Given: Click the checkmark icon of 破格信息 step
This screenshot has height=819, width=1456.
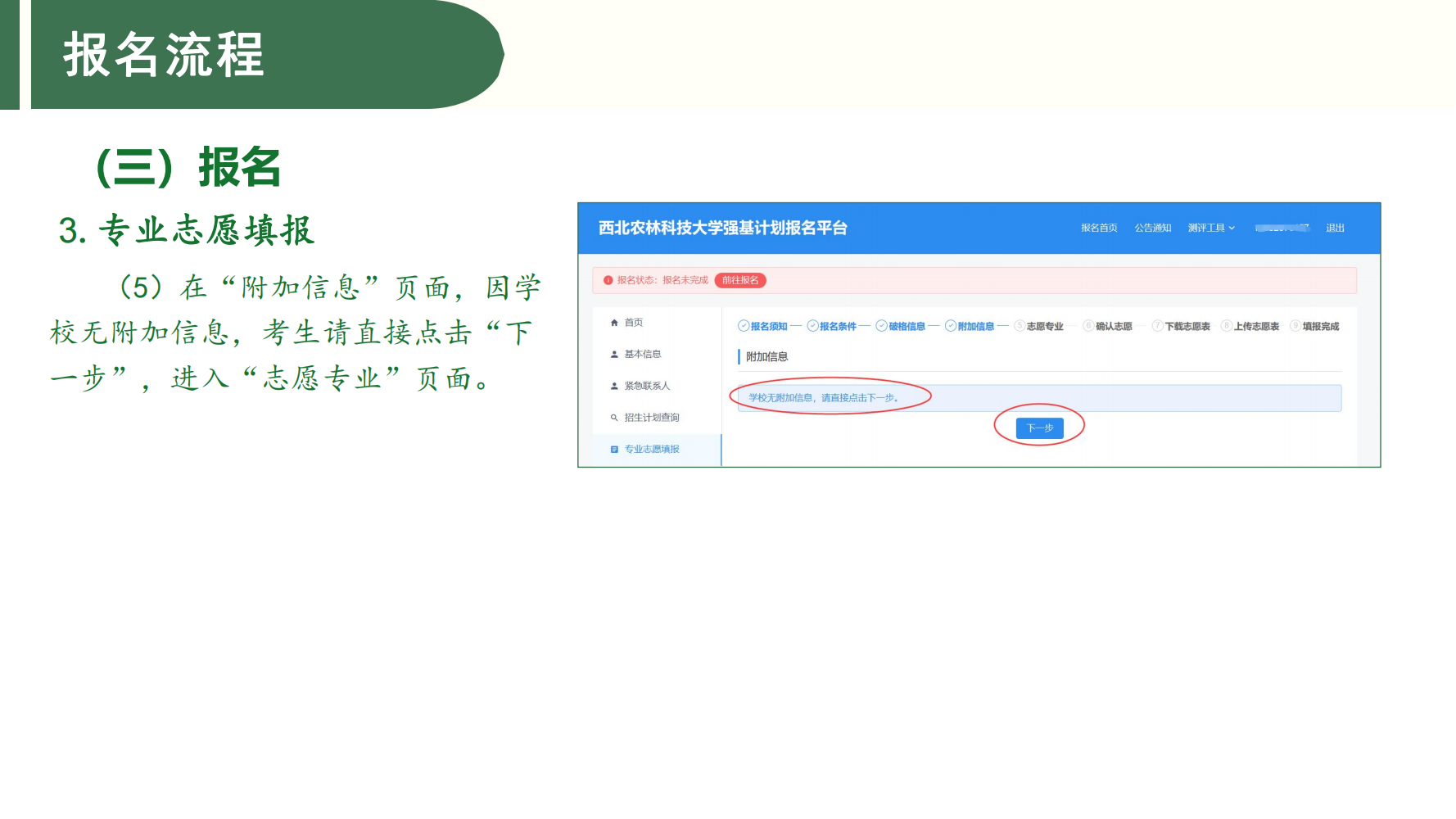Looking at the screenshot, I should [881, 326].
